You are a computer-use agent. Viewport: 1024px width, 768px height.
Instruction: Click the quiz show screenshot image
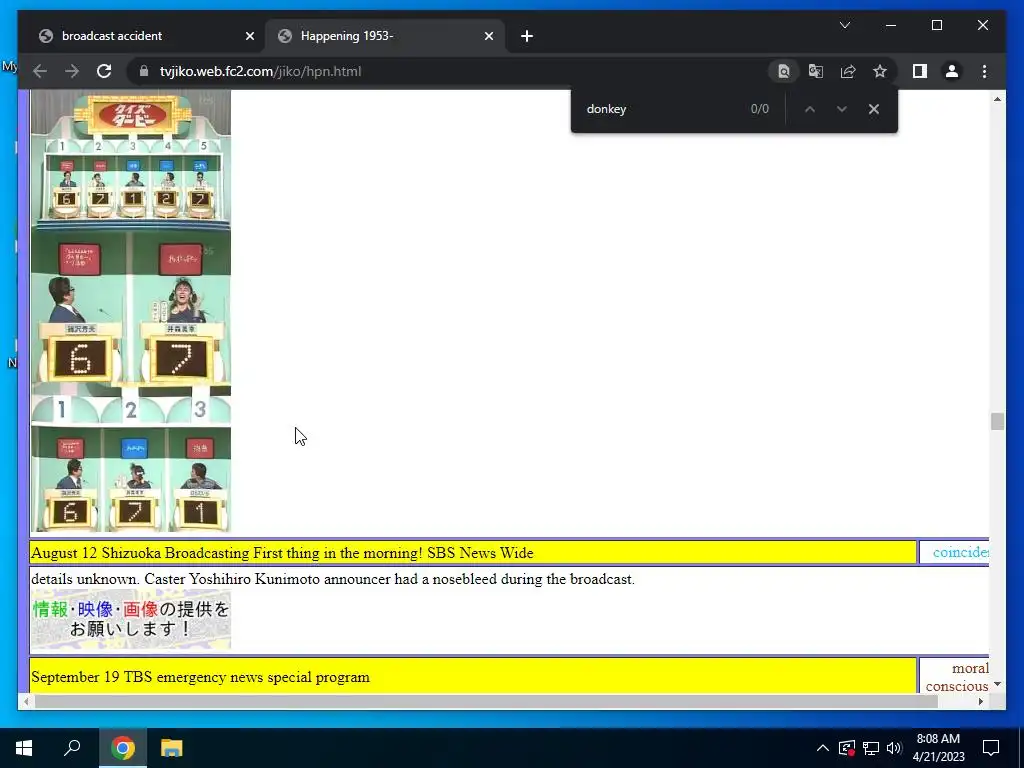(x=131, y=311)
